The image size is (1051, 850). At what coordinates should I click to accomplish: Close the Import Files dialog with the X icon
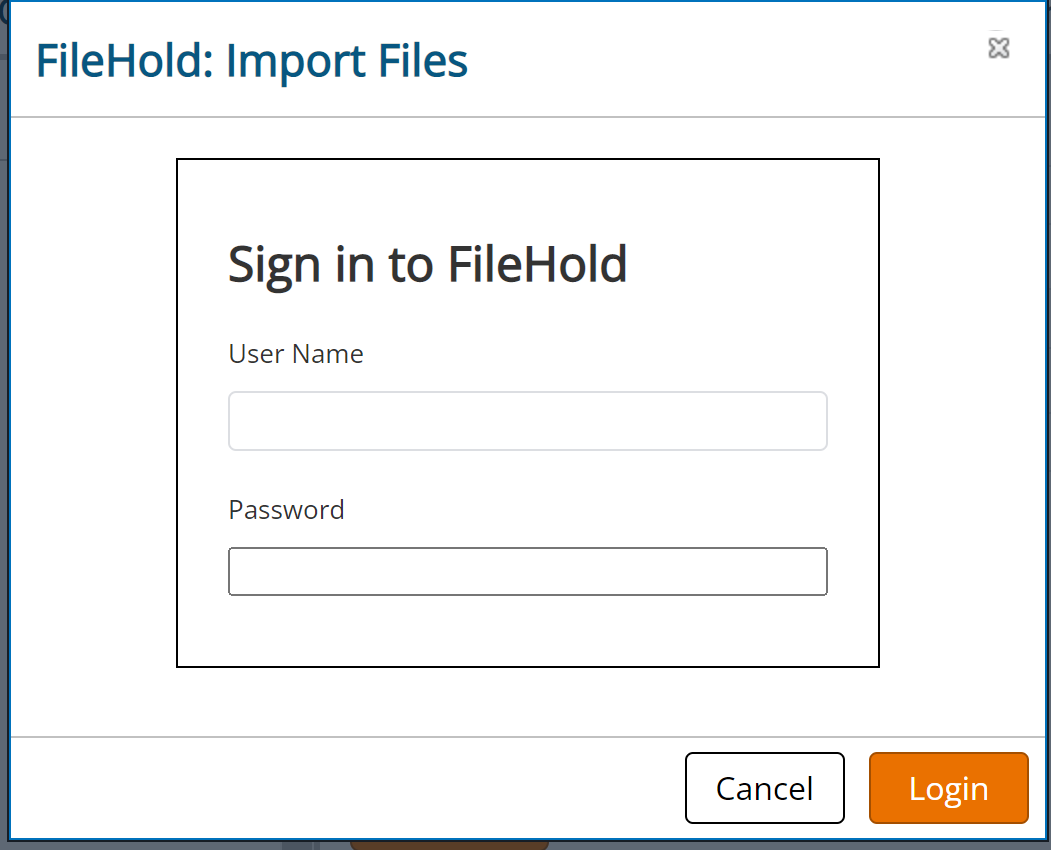[x=999, y=48]
